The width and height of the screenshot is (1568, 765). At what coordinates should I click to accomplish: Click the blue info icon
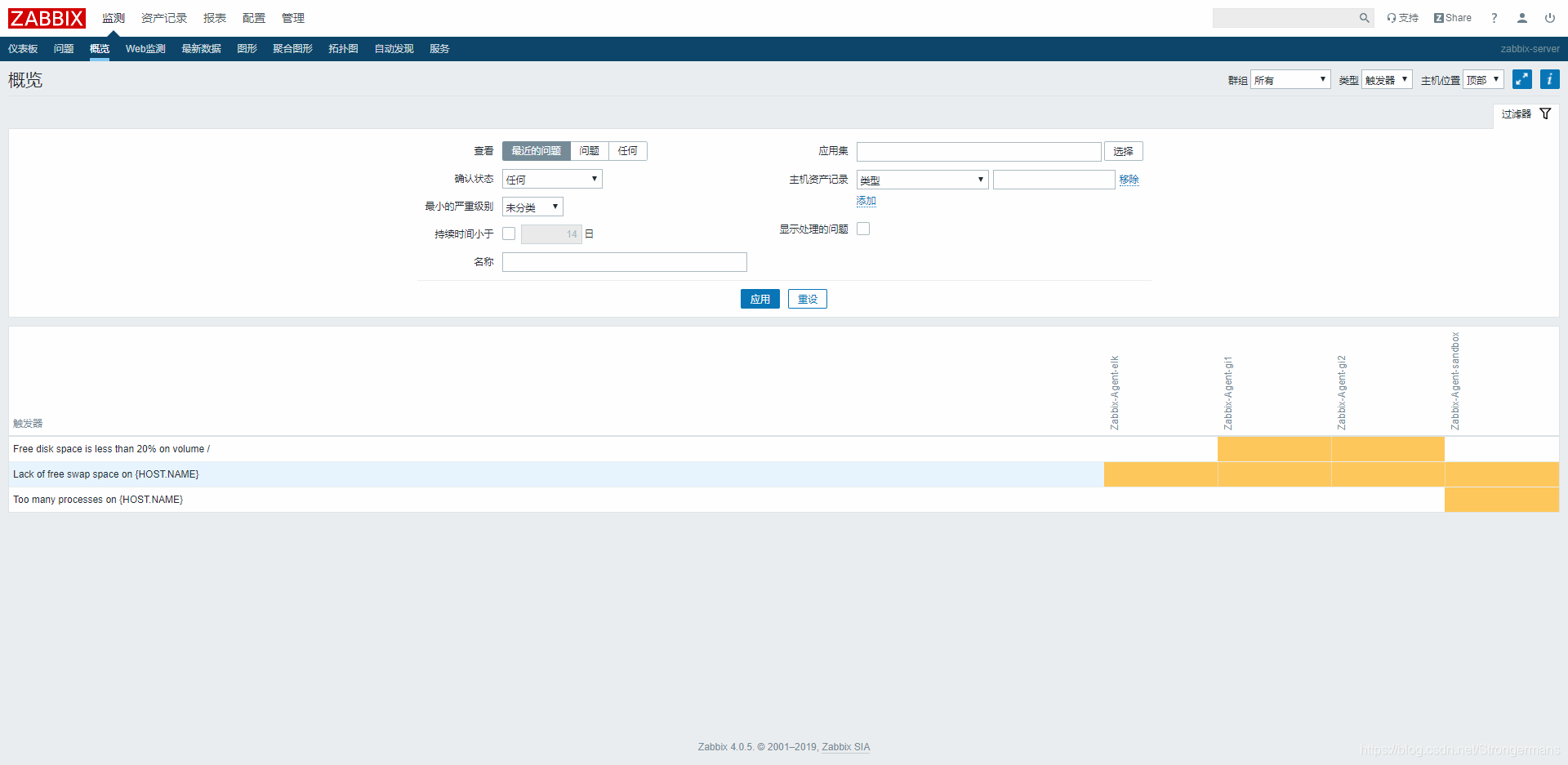1550,79
